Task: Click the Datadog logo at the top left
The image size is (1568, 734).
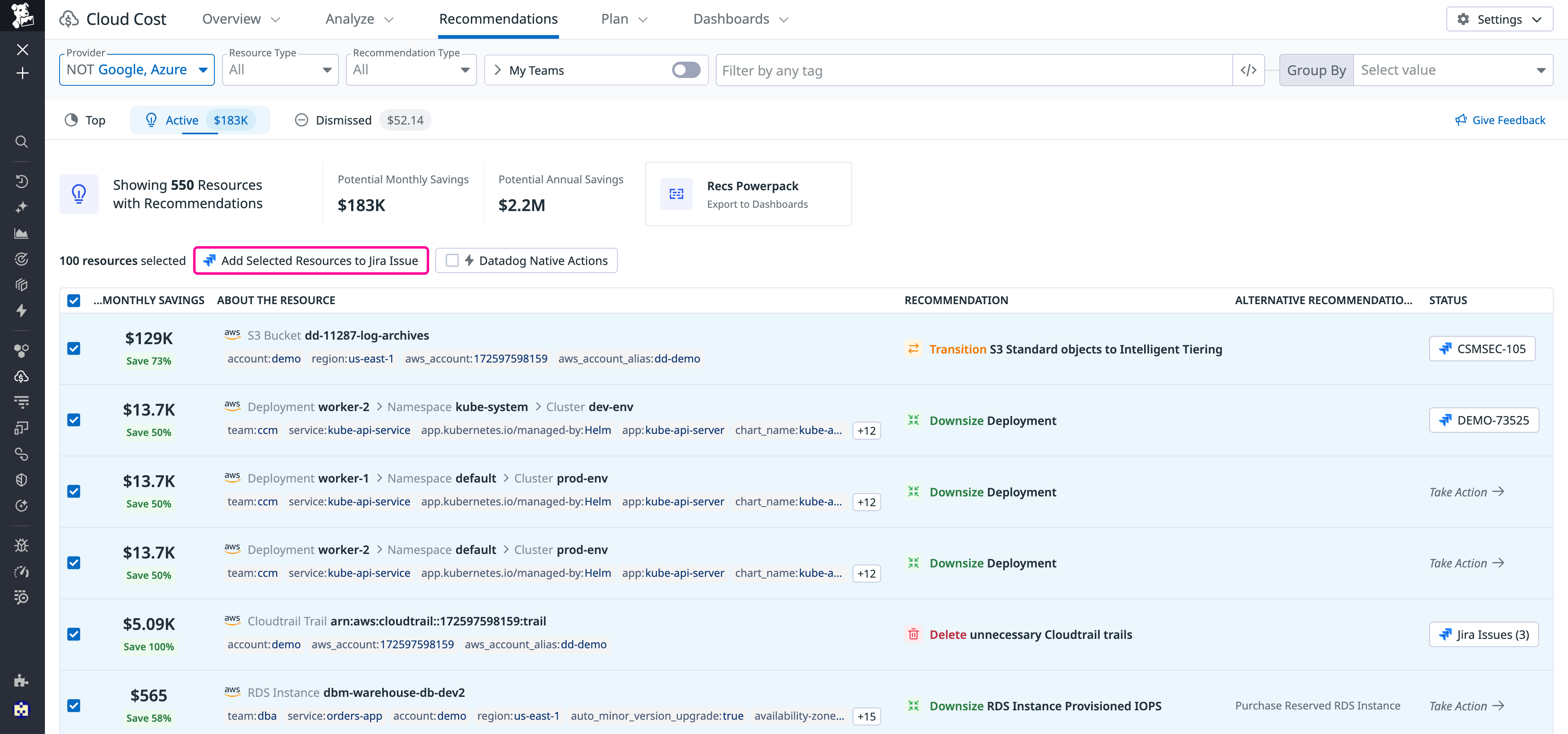Action: (x=22, y=16)
